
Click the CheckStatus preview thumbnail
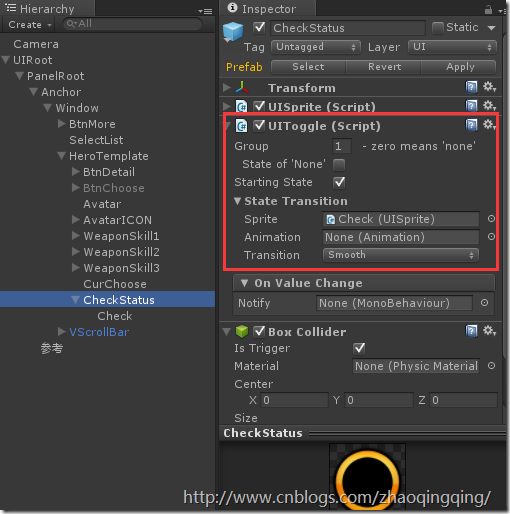pyautogui.click(x=367, y=477)
